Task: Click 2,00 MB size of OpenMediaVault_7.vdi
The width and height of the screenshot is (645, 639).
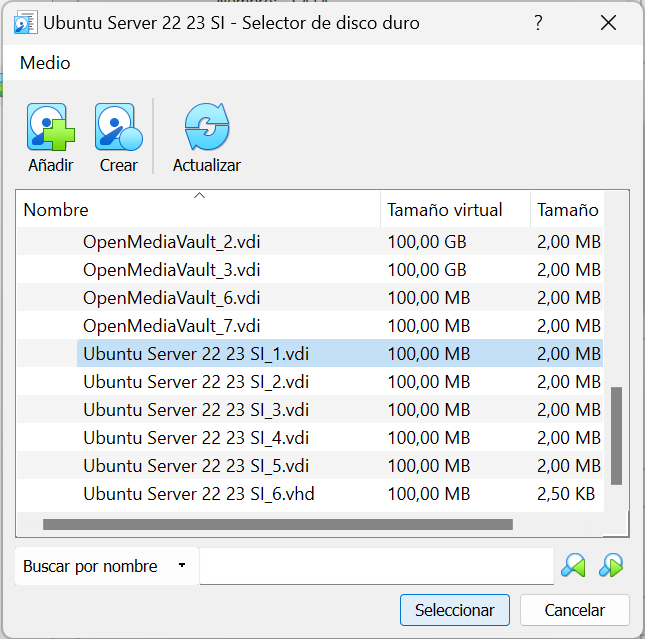Action: [x=569, y=325]
